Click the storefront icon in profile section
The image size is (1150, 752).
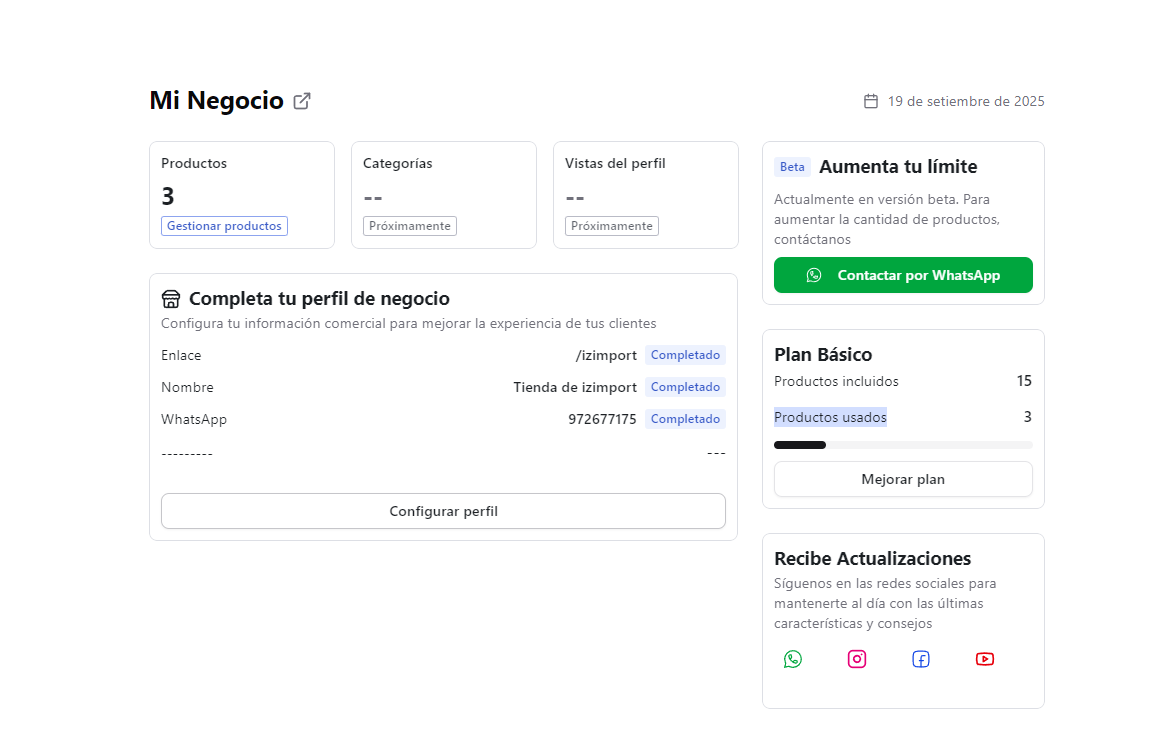coord(170,298)
